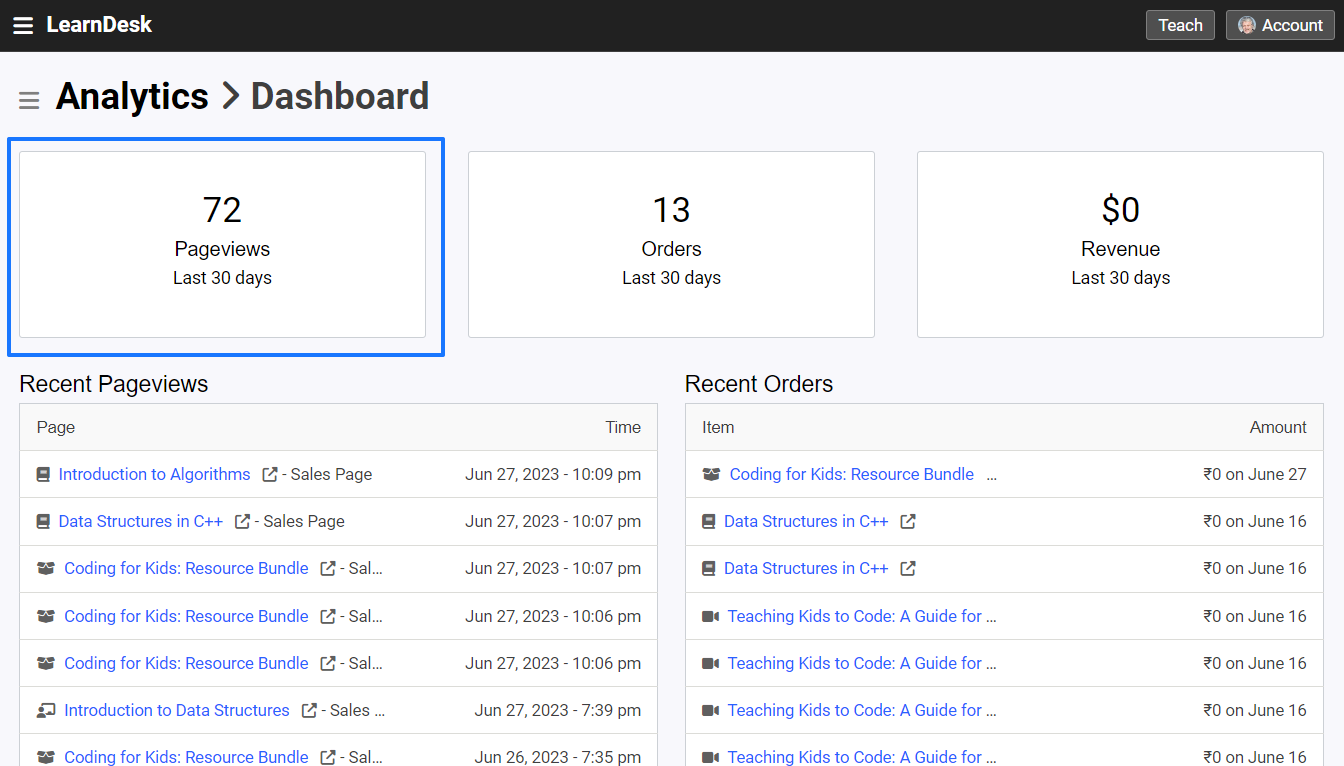Click the video icon beside the first Teaching Kids to Code order
Viewport: 1344px width, 766px height.
tap(711, 616)
